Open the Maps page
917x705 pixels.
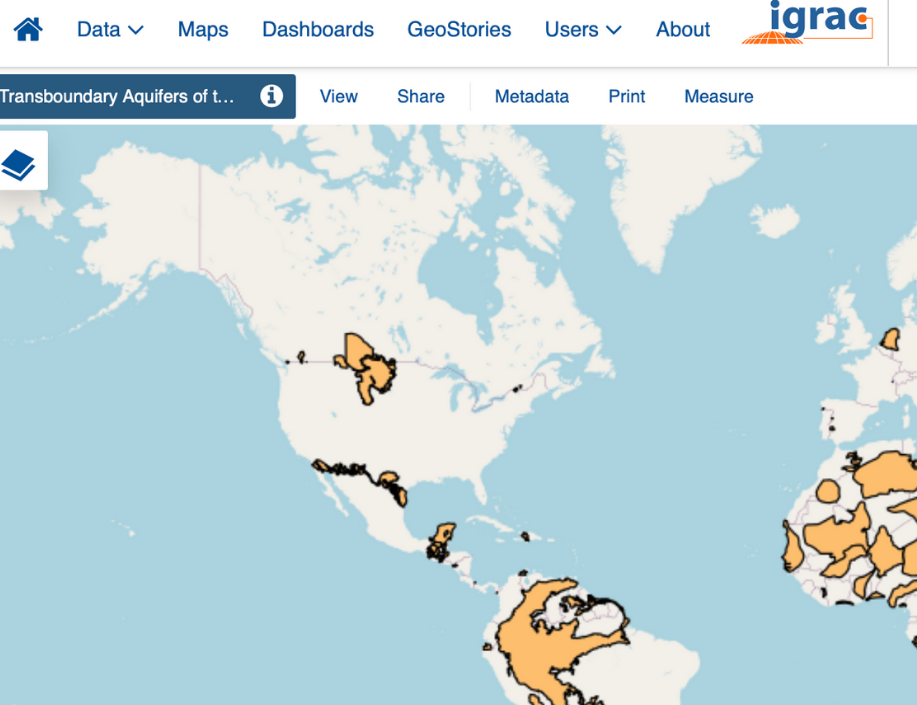(x=203, y=29)
